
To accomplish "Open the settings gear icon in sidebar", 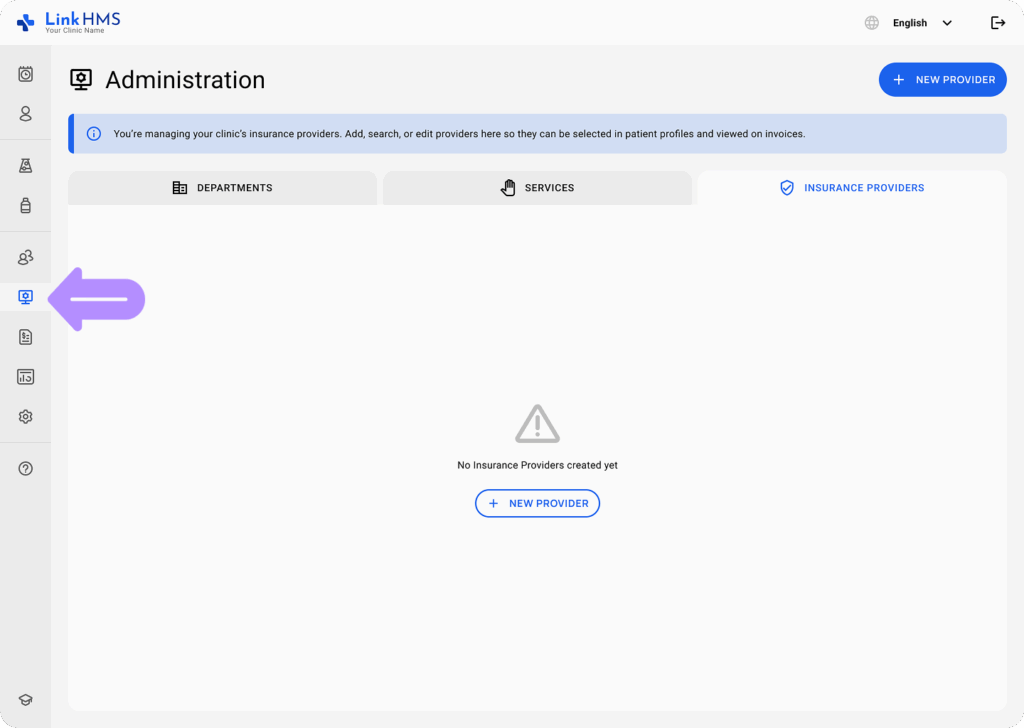I will [26, 417].
